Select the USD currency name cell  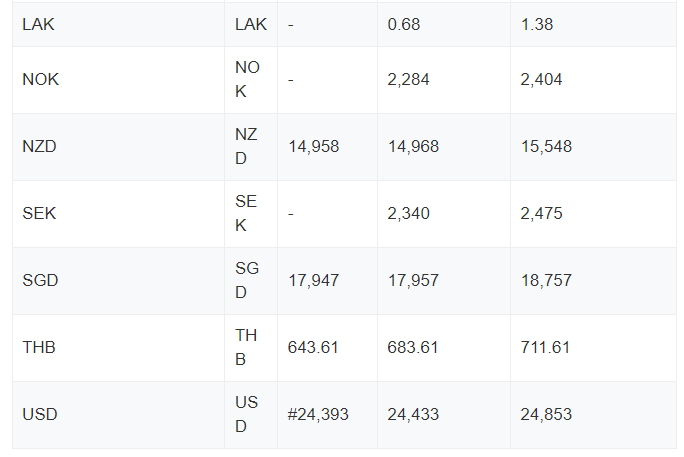118,415
